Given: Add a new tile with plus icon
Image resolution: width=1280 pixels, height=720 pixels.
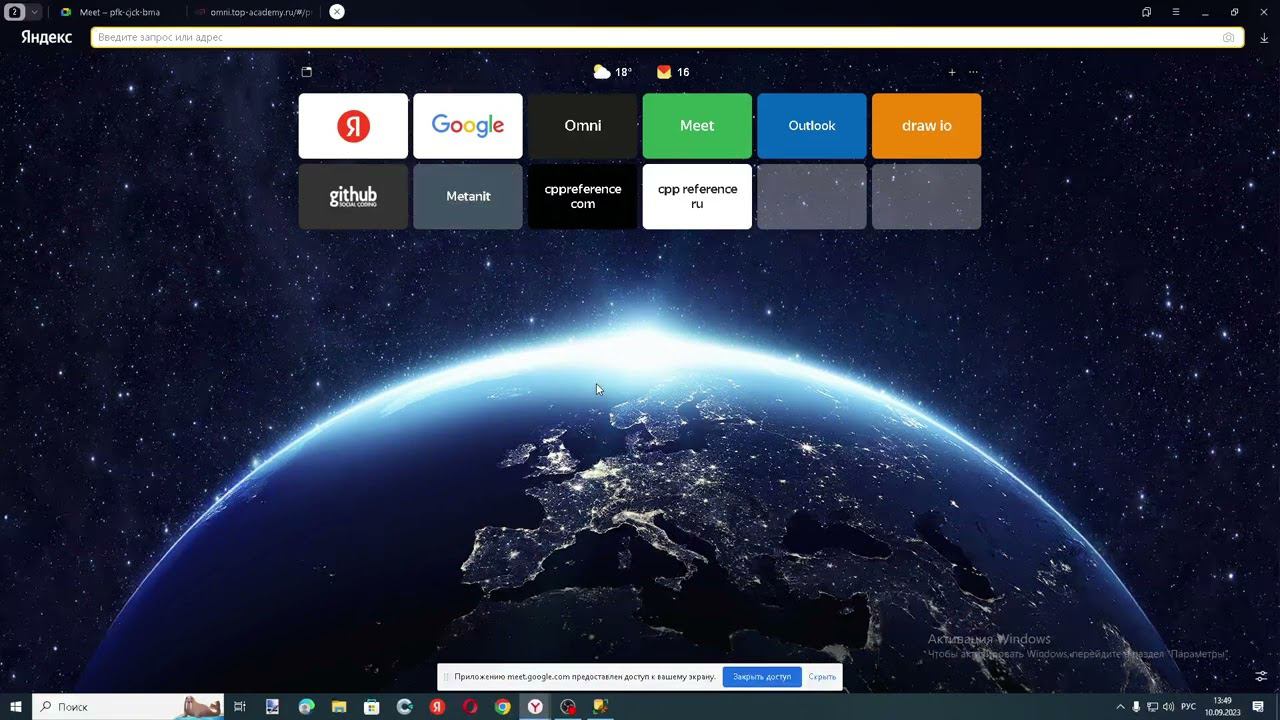Looking at the screenshot, I should [x=952, y=72].
